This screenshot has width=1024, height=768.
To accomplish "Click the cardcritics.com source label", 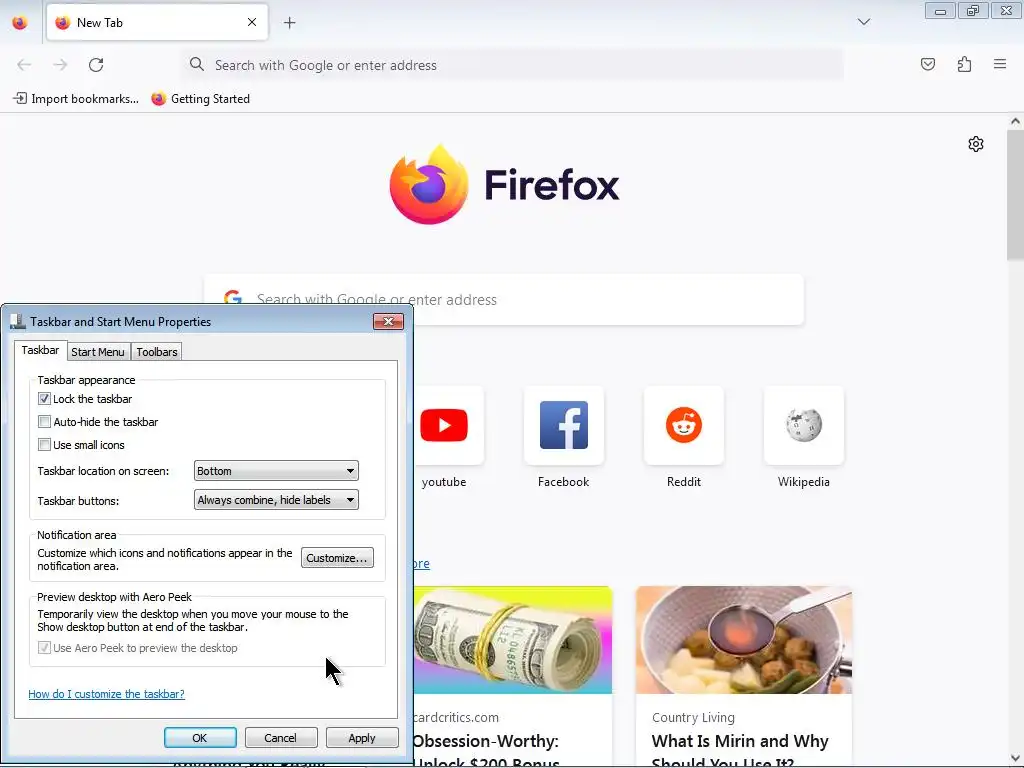I will (x=456, y=717).
